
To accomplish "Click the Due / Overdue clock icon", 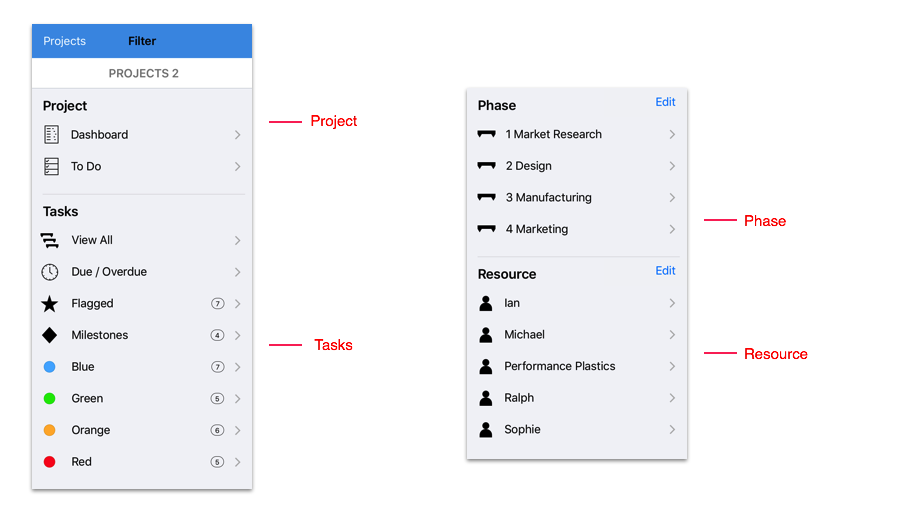I will (x=50, y=272).
